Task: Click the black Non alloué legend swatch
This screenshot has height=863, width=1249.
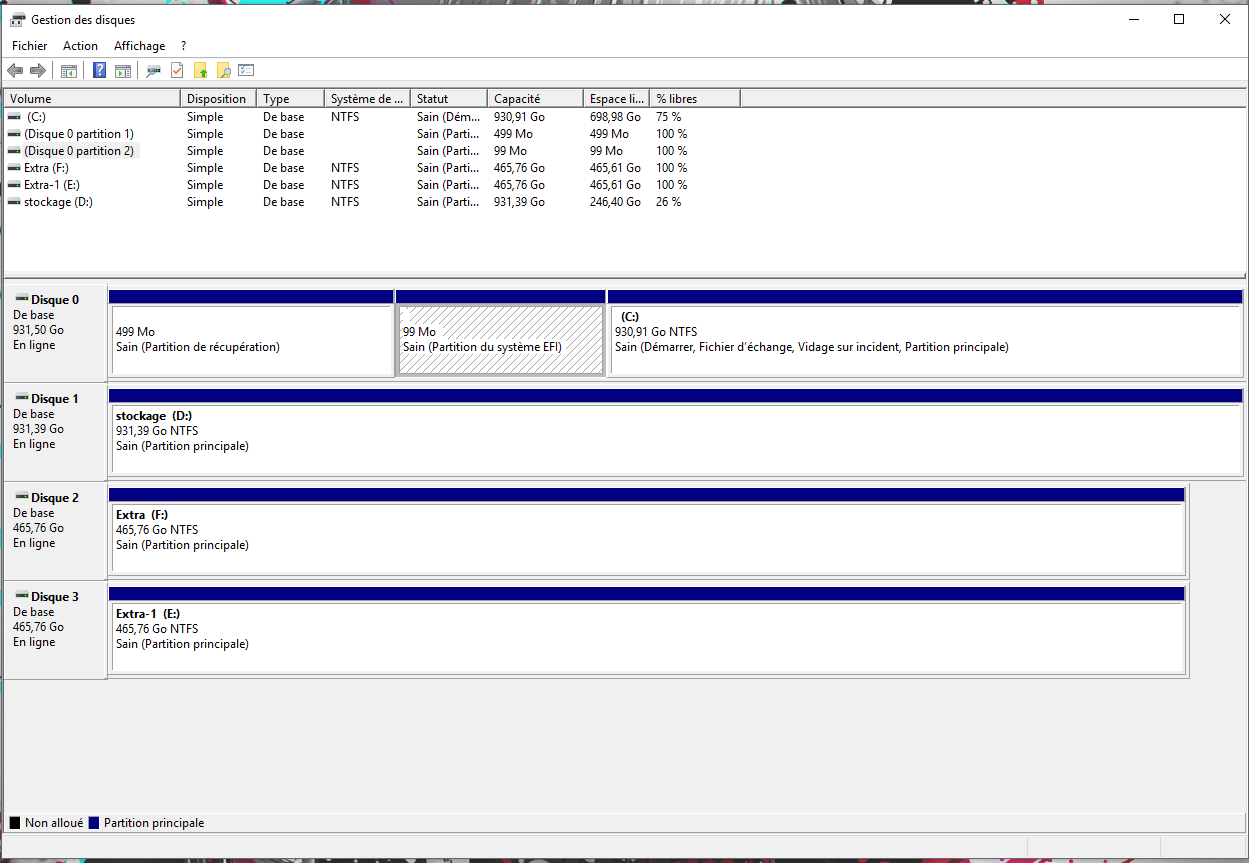Action: click(x=15, y=823)
